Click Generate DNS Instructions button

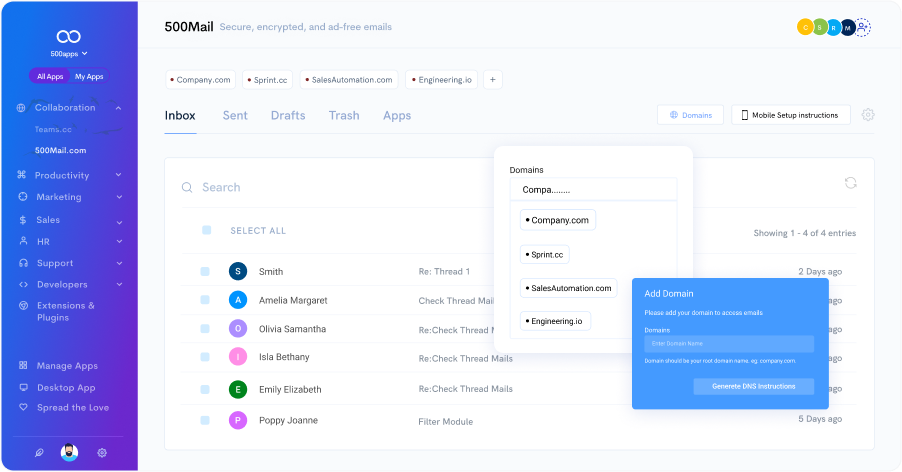click(754, 386)
